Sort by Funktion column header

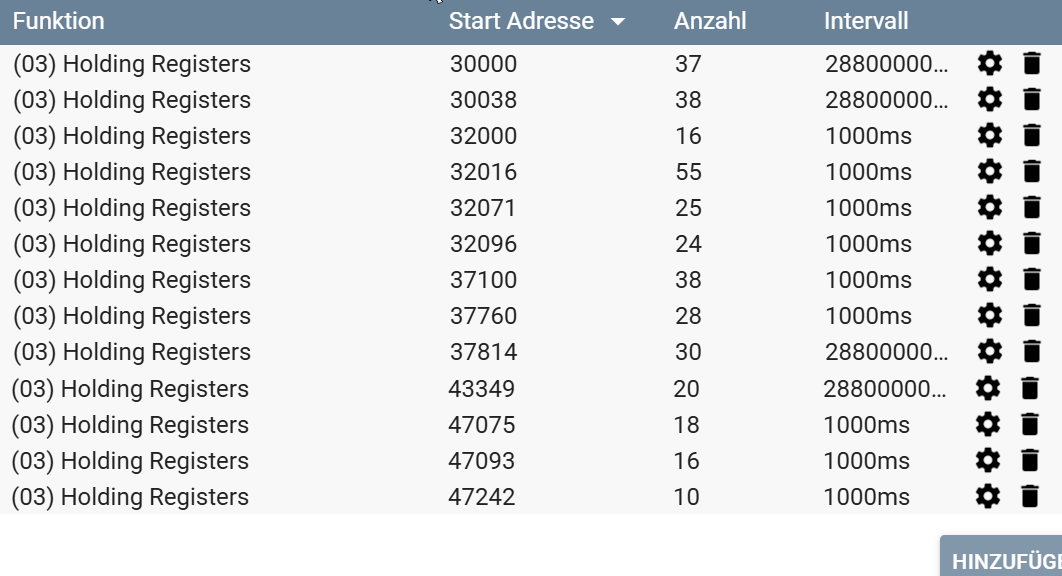pyautogui.click(x=58, y=21)
